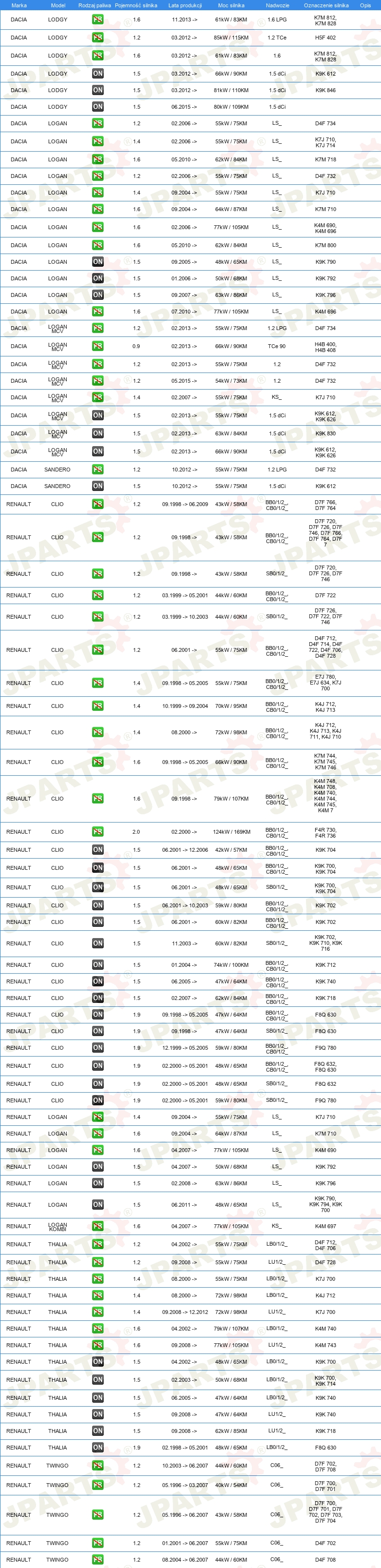
Task: Click petrol icon in Thalia D4F 728 row
Action: (97, 1262)
